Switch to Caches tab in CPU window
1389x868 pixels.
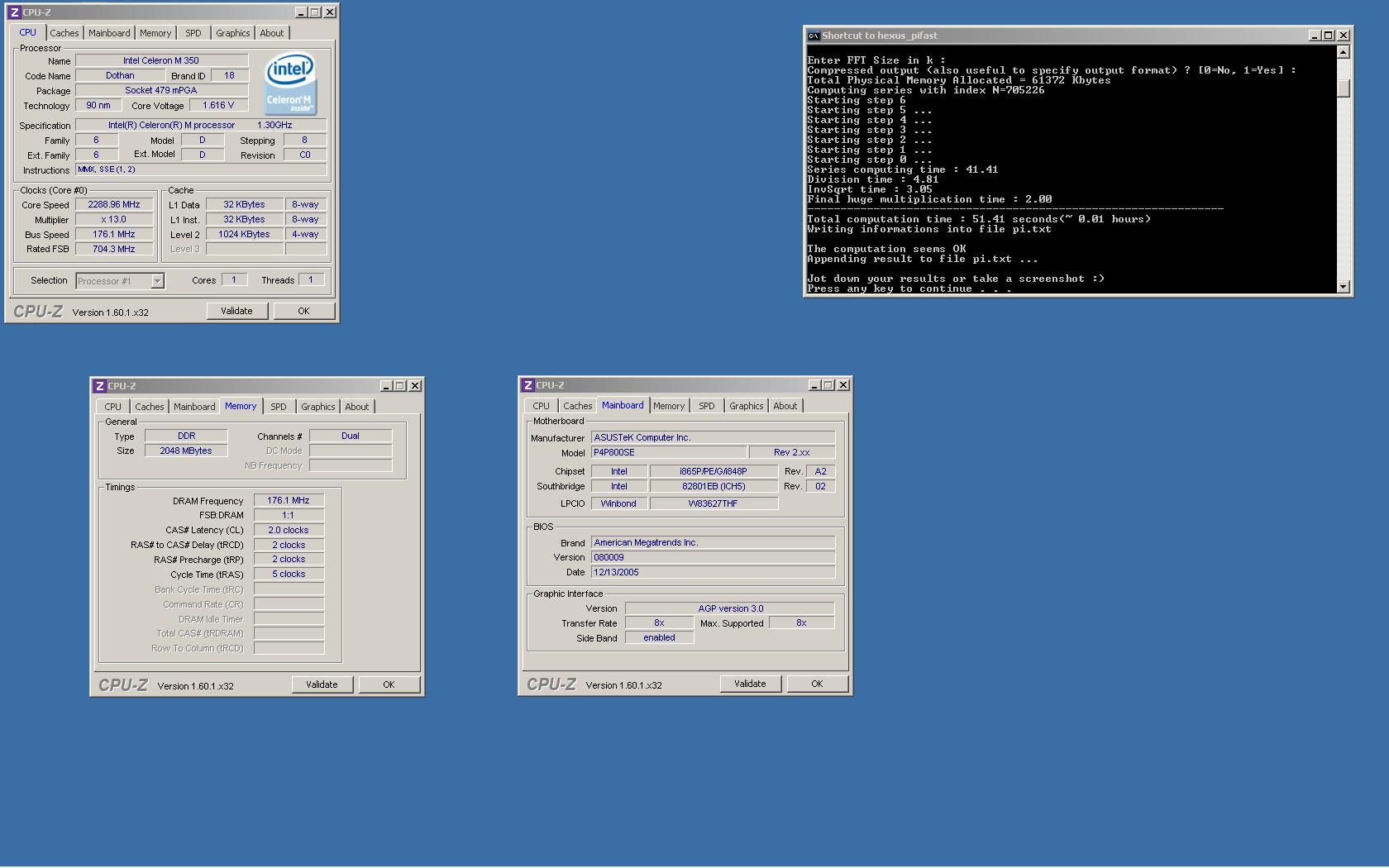(64, 33)
